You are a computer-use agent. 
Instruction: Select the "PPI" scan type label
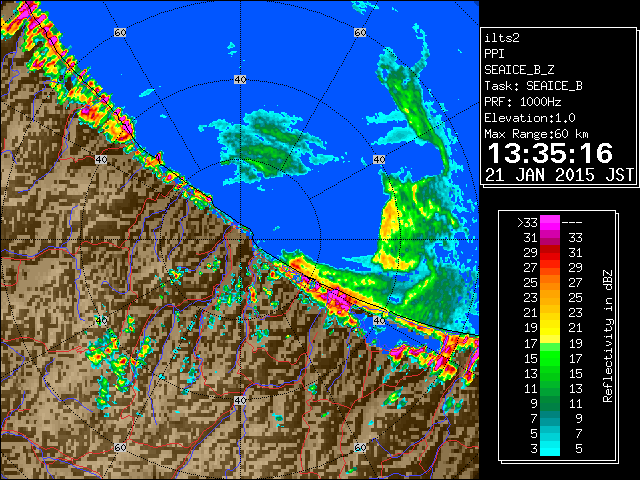[x=494, y=54]
